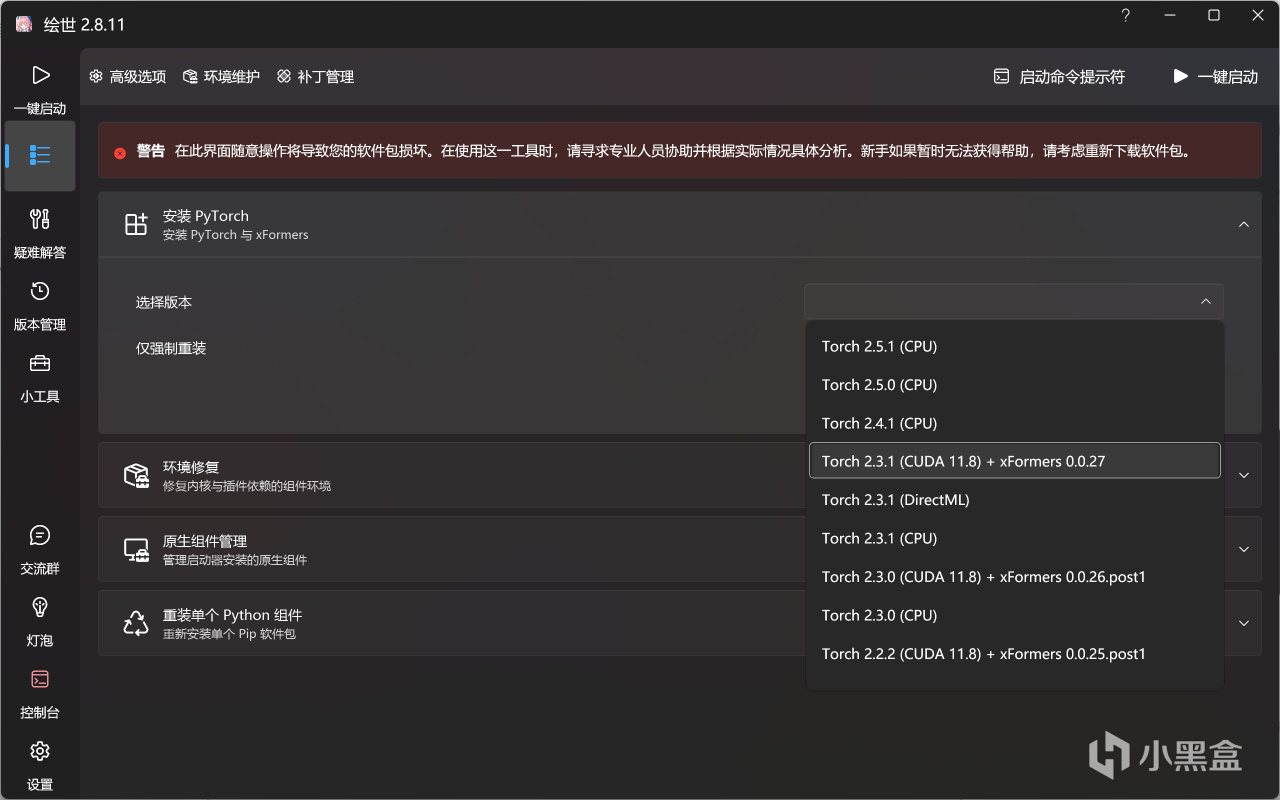
Task: Choose Torch 2.3.1 CUDA 11.8 xFormers 0.0.27
Action: [1014, 461]
